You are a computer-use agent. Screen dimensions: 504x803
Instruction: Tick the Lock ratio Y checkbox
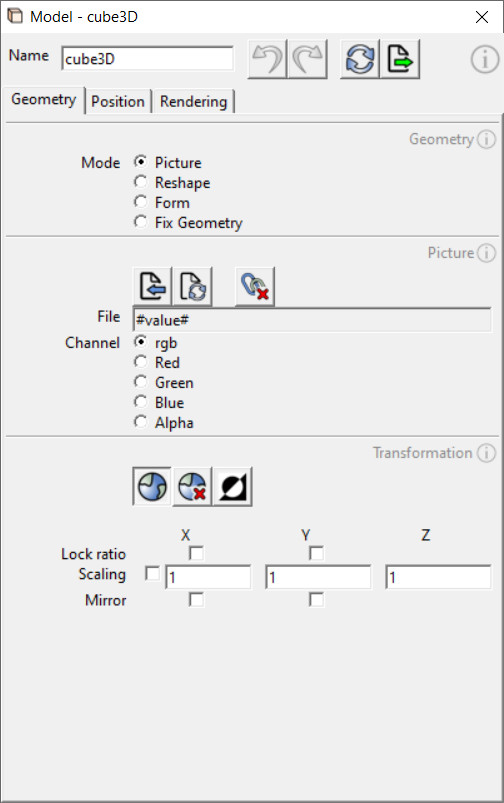[317, 553]
